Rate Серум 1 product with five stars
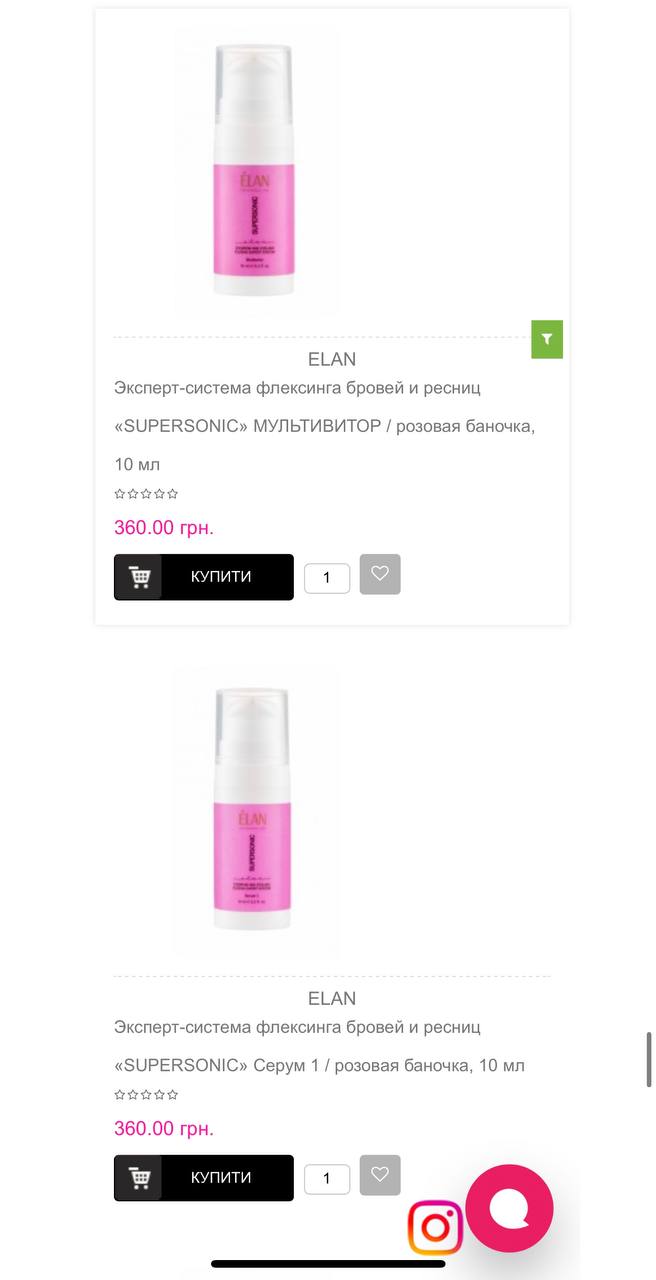Screen dimensions: 656x1280 [173, 1095]
